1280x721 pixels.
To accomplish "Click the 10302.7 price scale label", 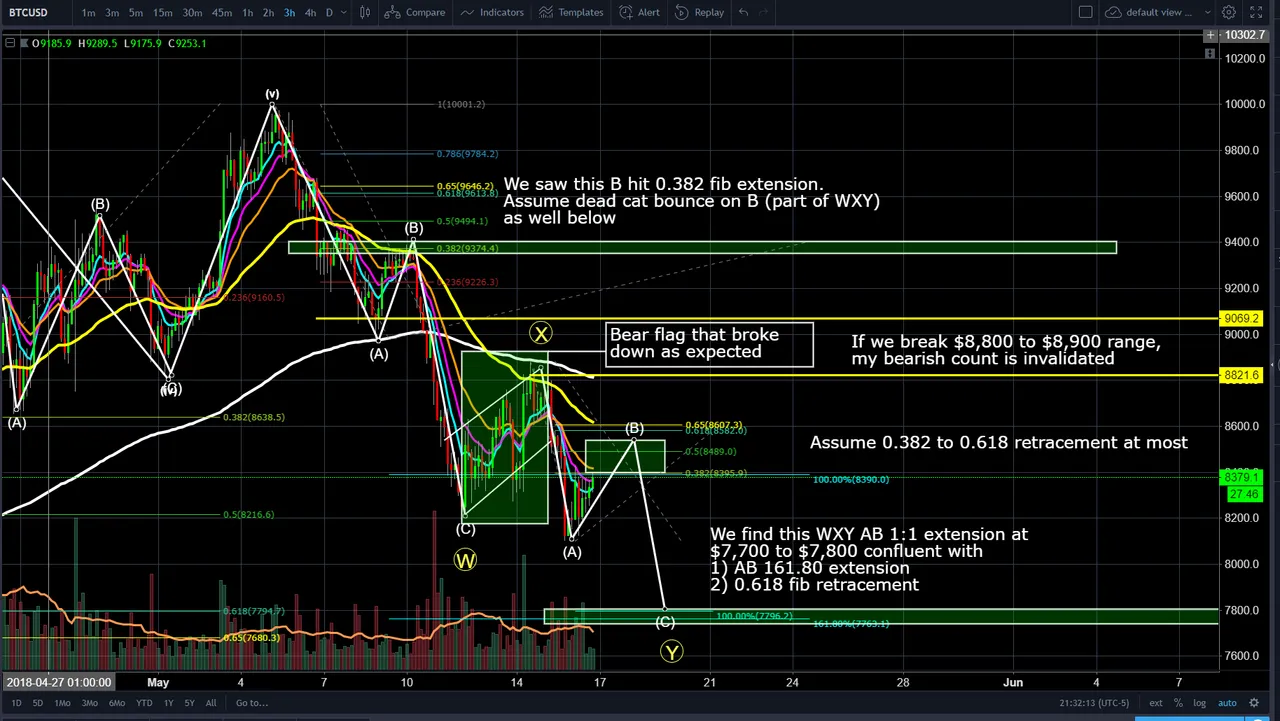I will 1244,35.
